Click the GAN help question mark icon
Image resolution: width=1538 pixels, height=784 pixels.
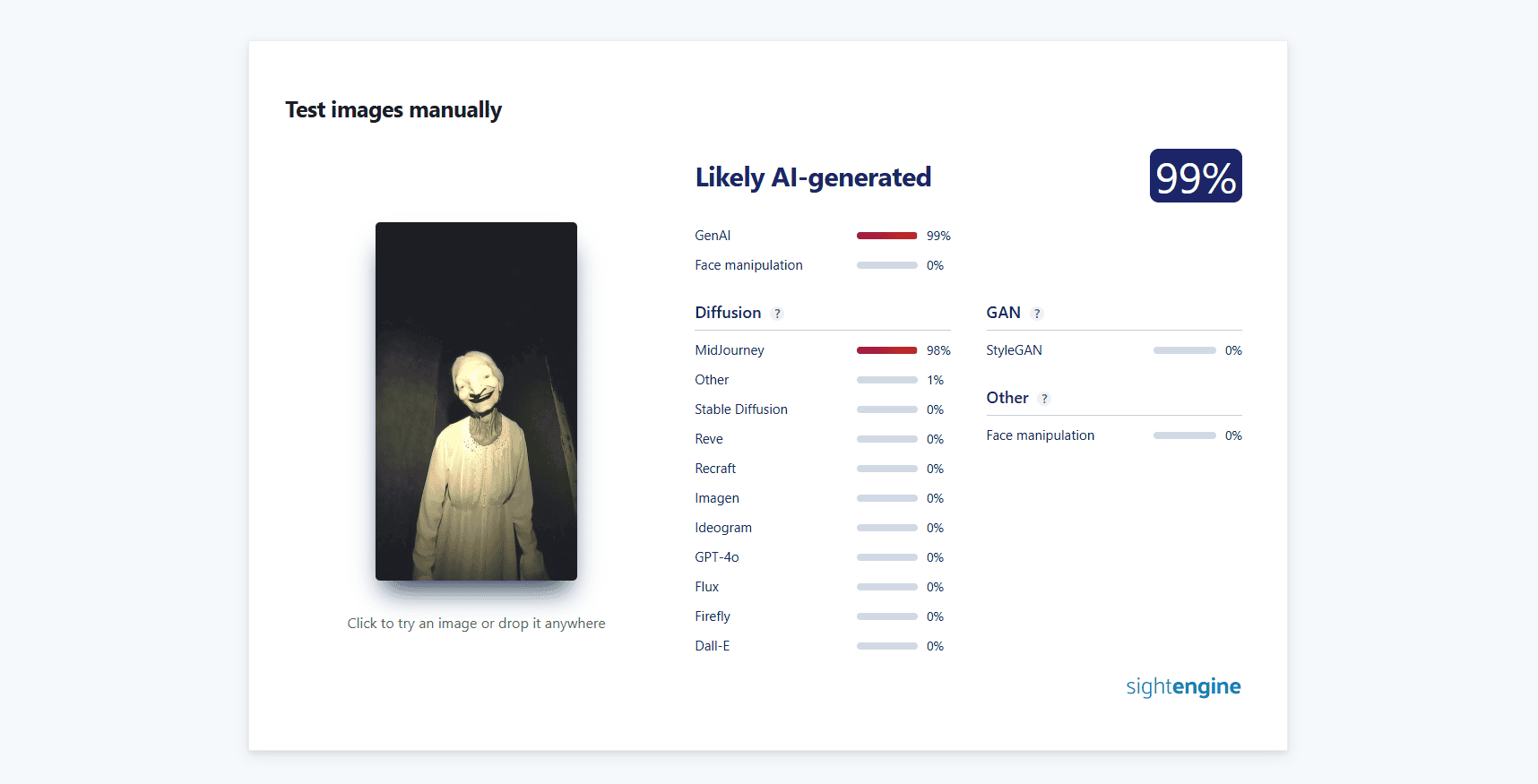pyautogui.click(x=1037, y=314)
